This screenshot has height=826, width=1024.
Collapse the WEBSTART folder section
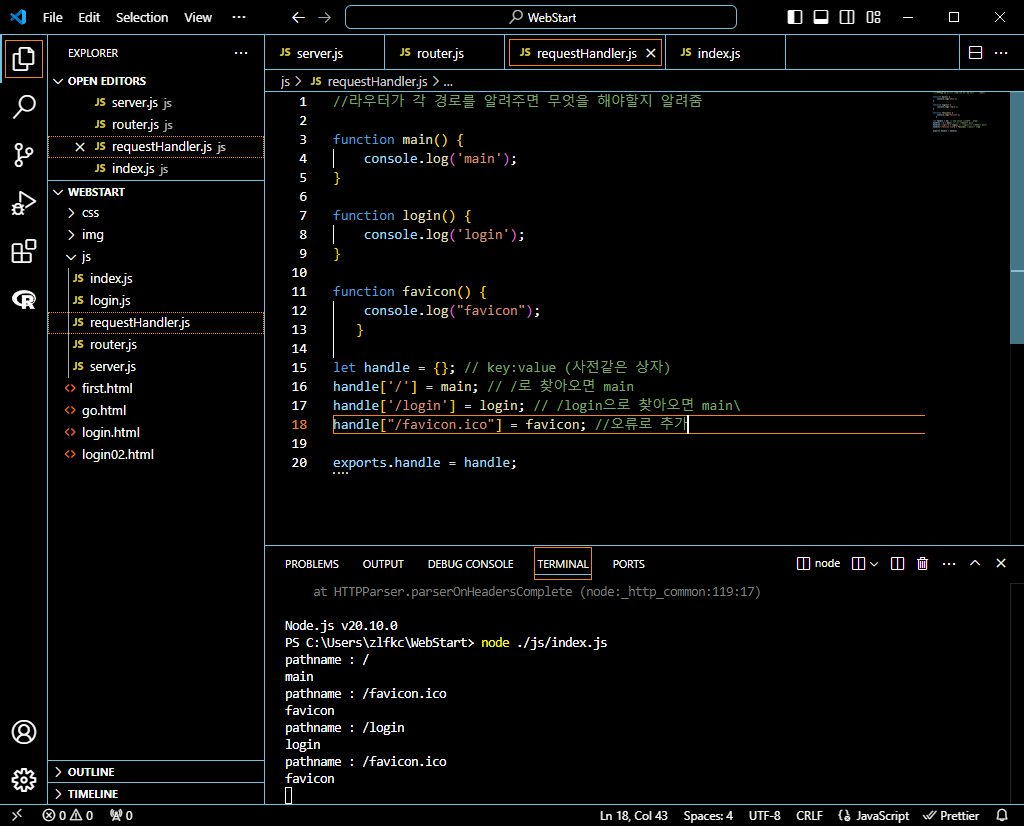pyautogui.click(x=156, y=192)
